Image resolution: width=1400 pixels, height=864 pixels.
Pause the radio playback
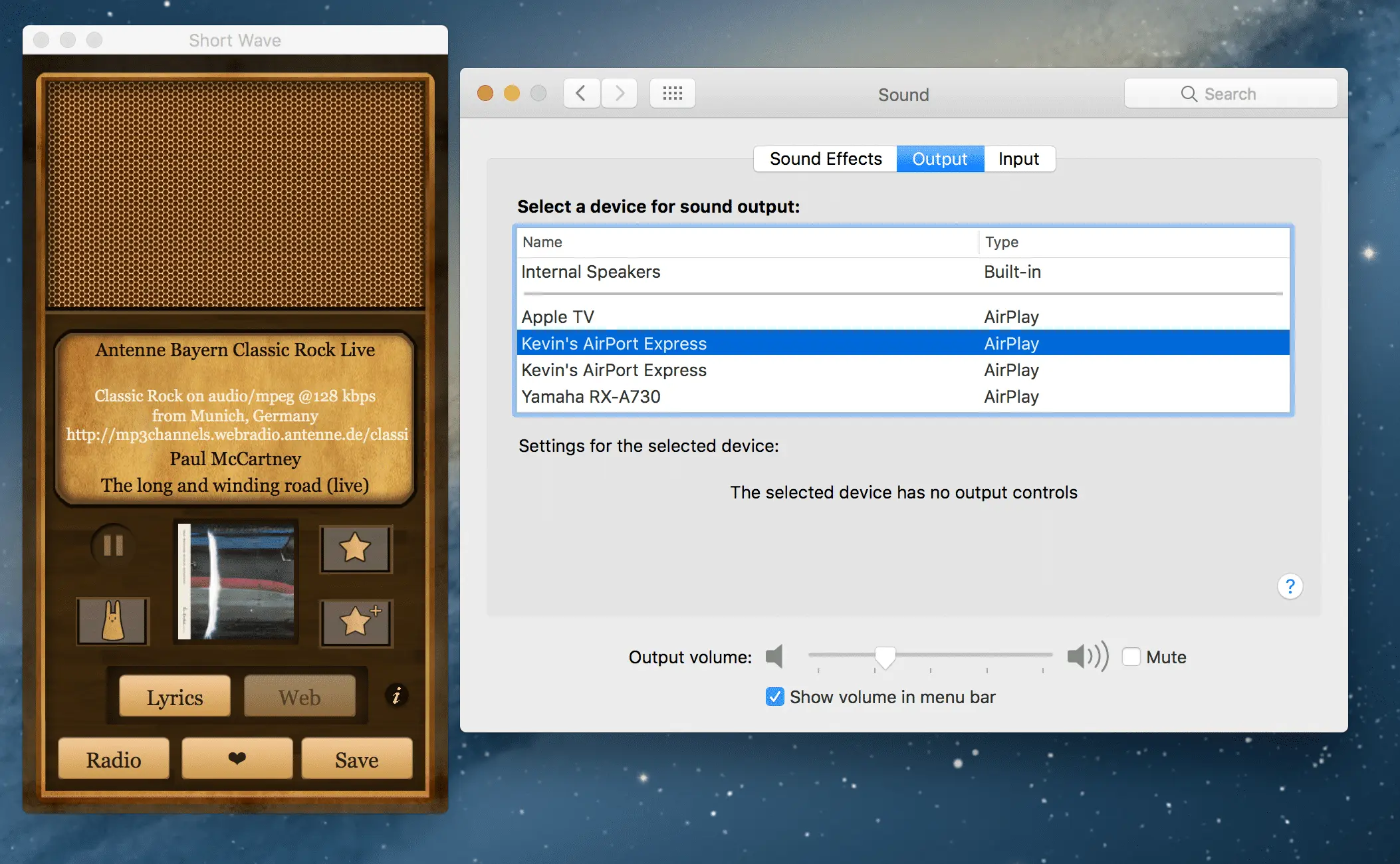[113, 546]
